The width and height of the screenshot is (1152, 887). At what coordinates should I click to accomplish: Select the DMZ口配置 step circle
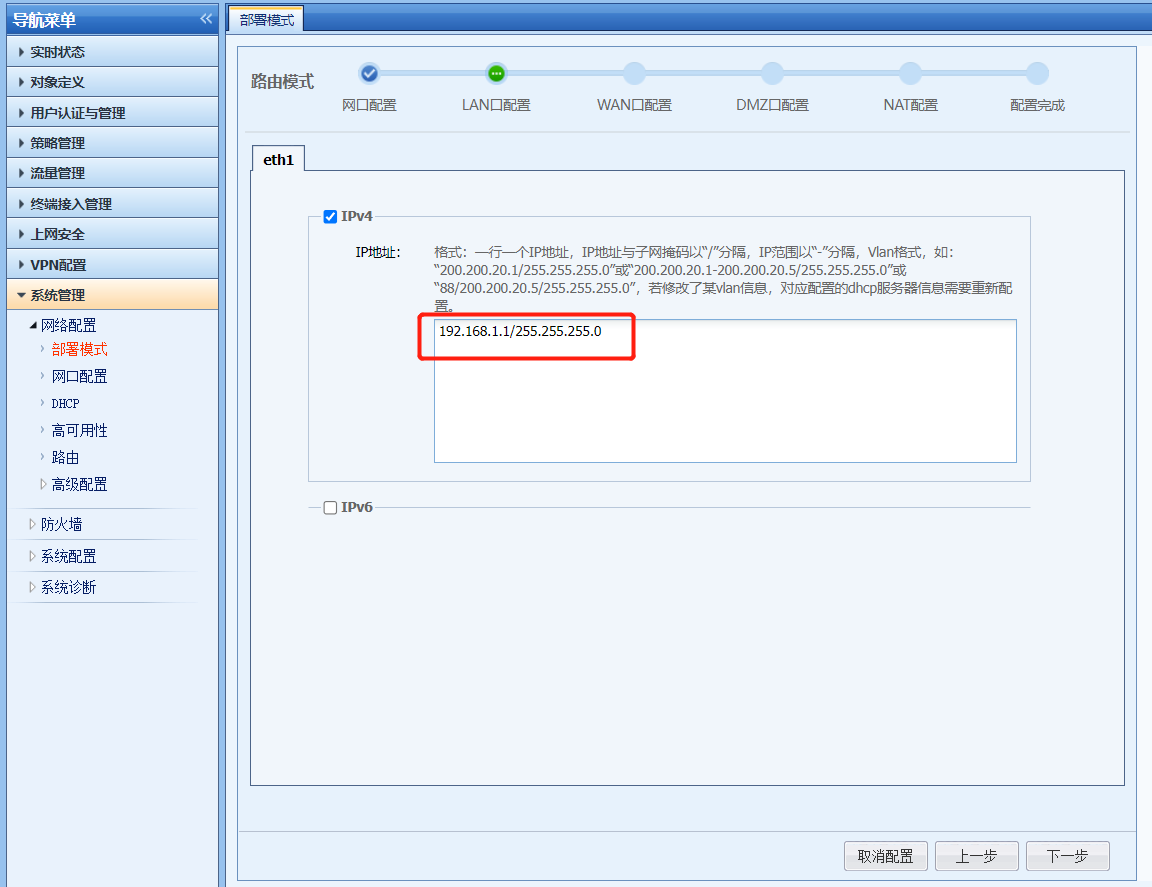point(772,73)
